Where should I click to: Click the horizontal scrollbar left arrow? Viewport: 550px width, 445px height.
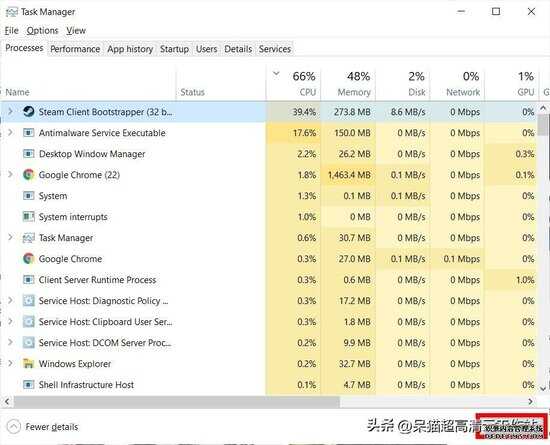[7, 401]
